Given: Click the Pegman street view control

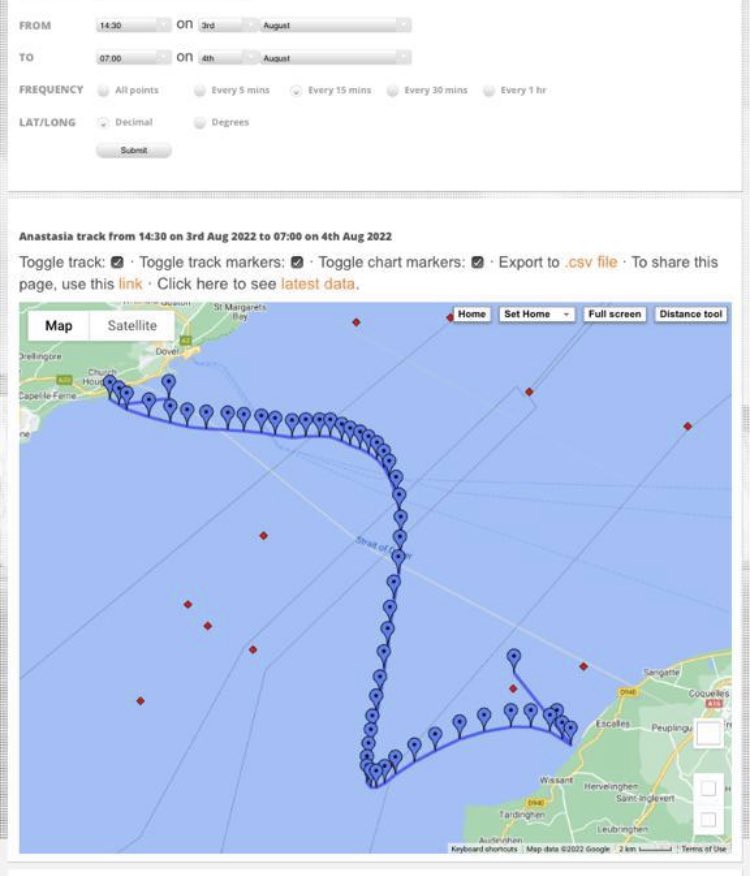Looking at the screenshot, I should 708,734.
